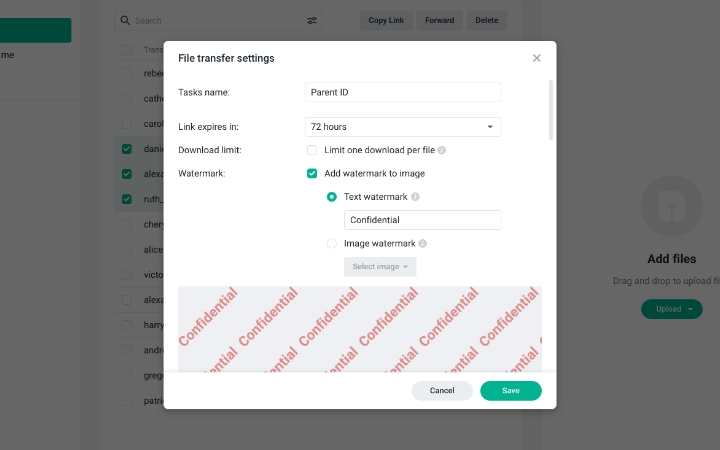Open the search filter options icon
Image resolution: width=720 pixels, height=450 pixels.
pos(312,20)
